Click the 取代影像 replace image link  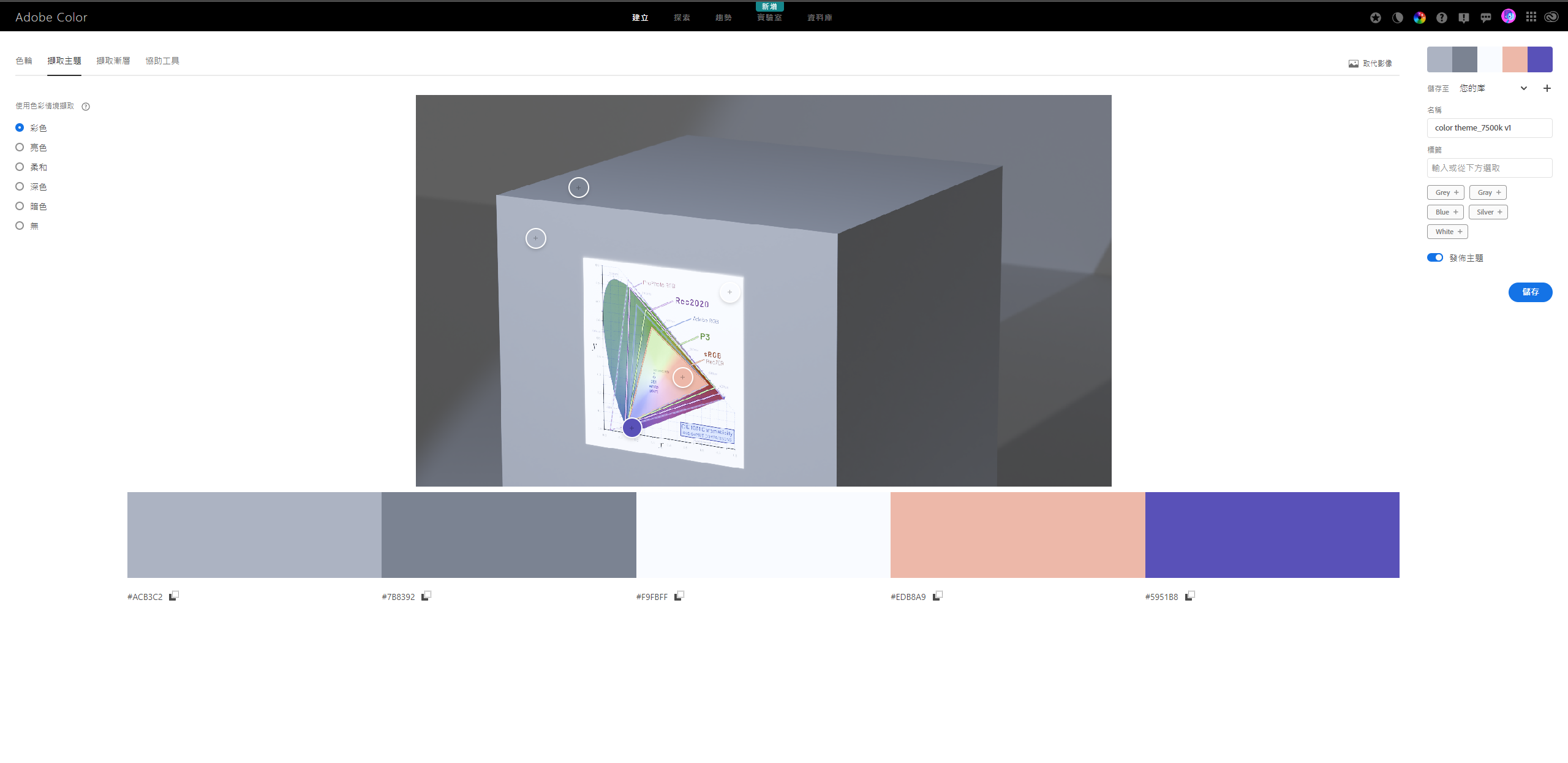click(1378, 64)
